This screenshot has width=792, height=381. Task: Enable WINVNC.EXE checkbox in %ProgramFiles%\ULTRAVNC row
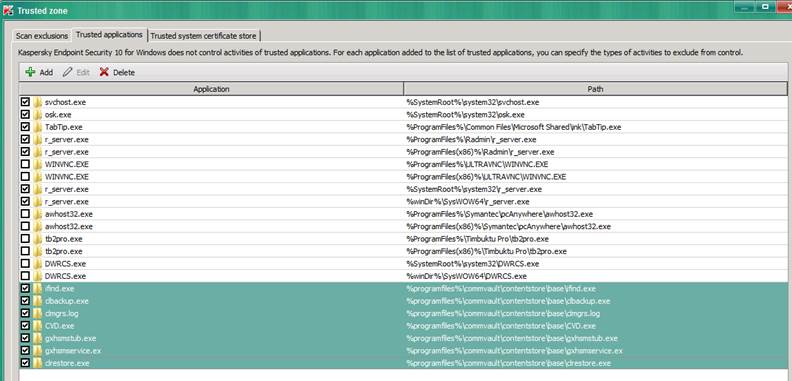click(x=25, y=164)
